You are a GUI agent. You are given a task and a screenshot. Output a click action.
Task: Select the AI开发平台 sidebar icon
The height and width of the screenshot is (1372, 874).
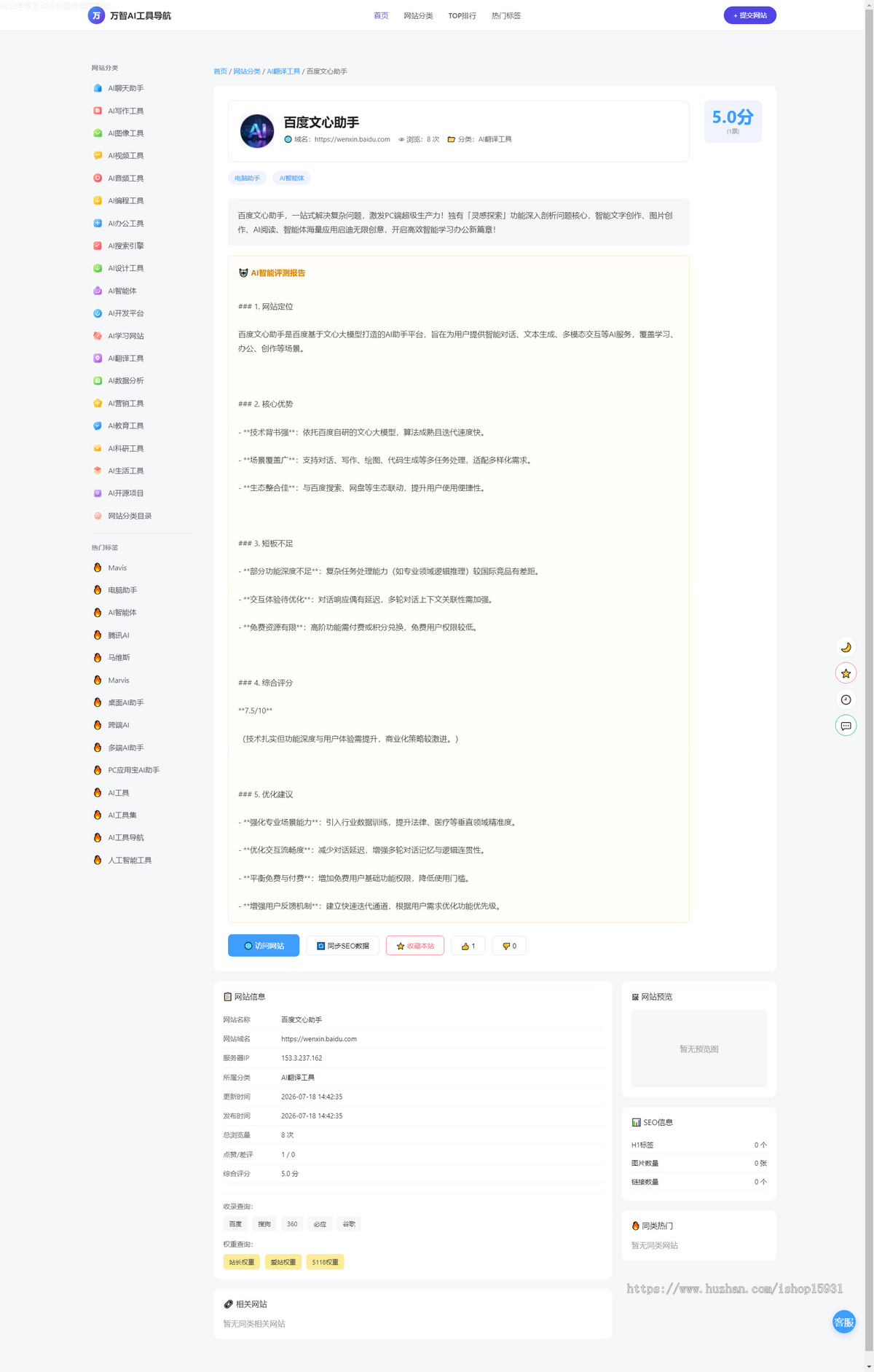pos(98,313)
